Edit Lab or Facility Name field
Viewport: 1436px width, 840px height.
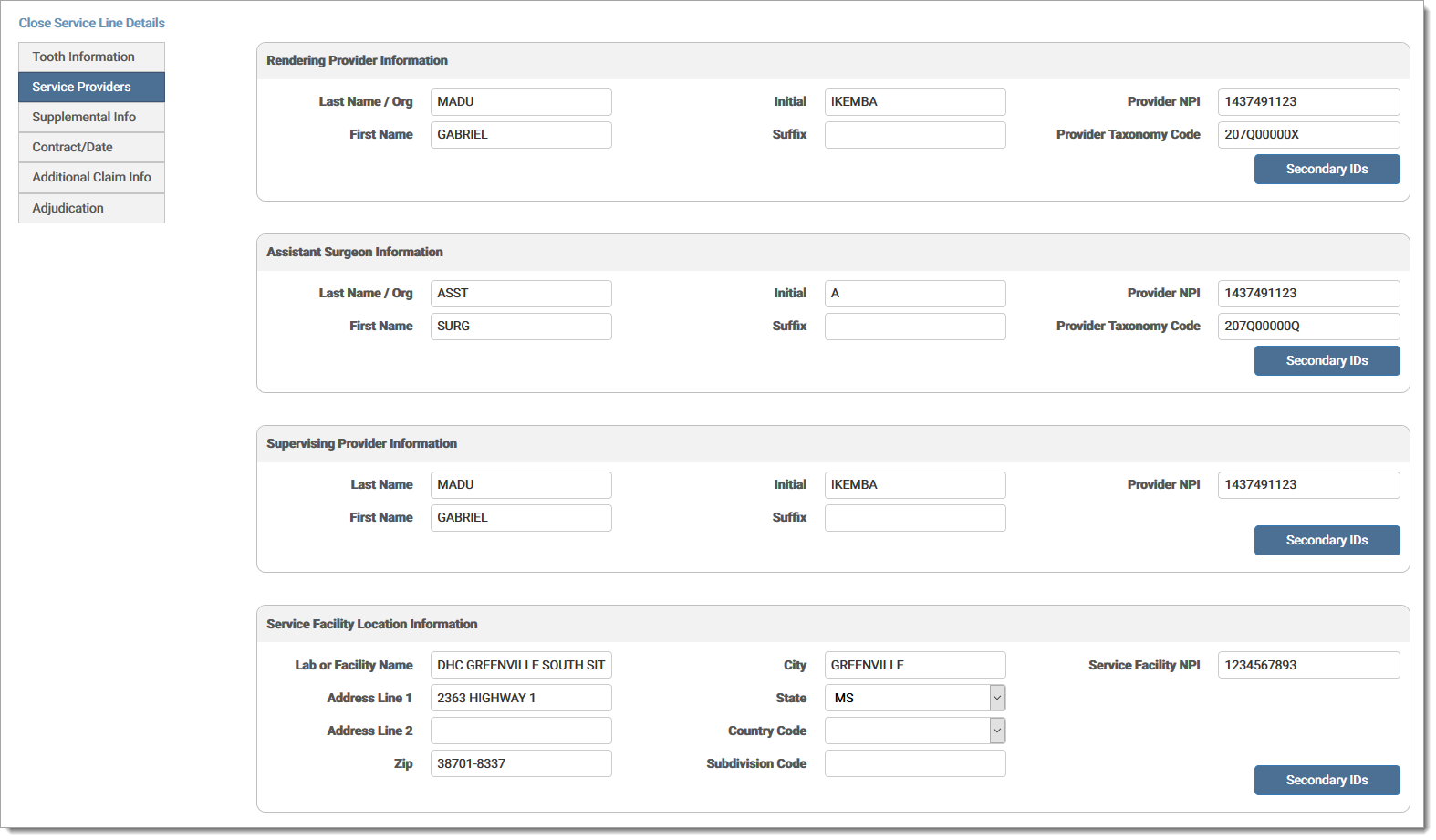(521, 665)
